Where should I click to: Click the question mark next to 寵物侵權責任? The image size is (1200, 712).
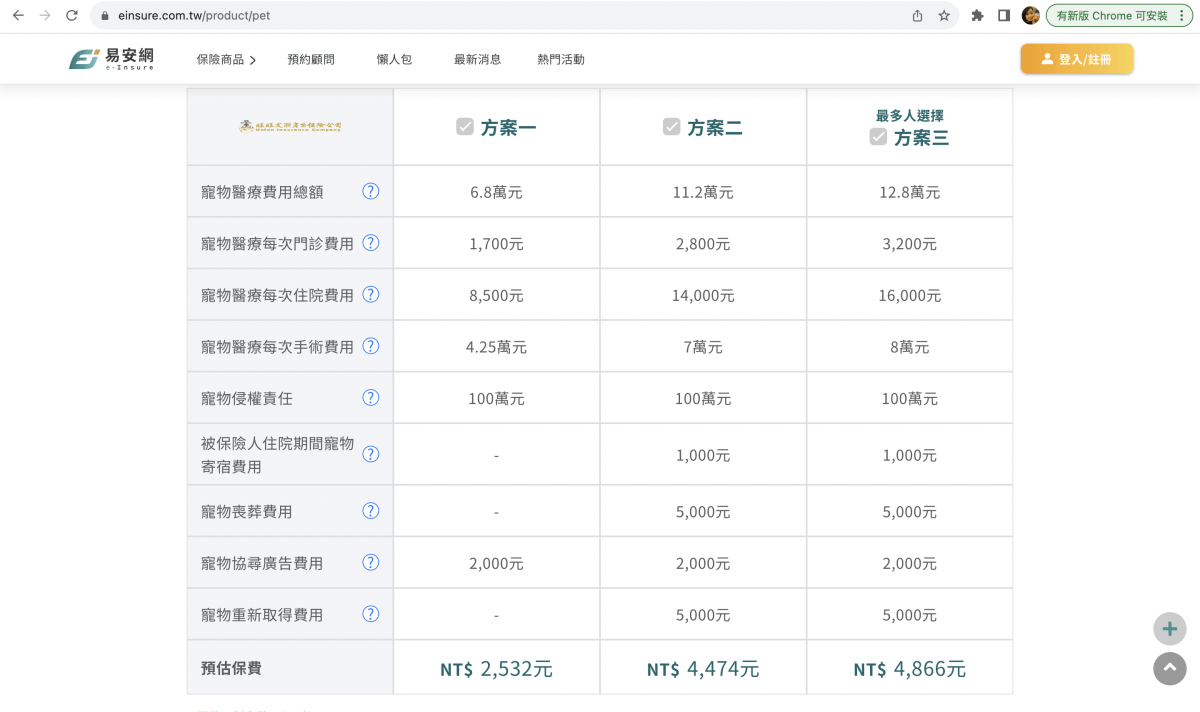[x=370, y=397]
